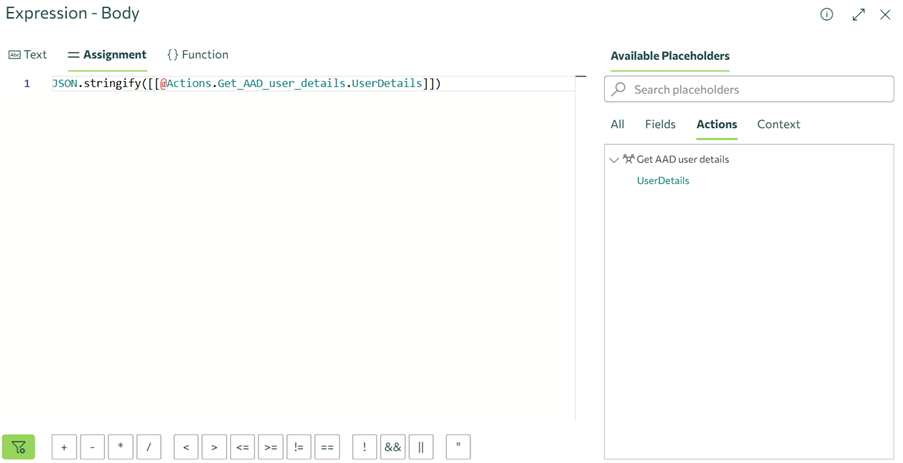Viewport: 903px width, 463px height.
Task: Switch to the Function tab
Action: [197, 55]
